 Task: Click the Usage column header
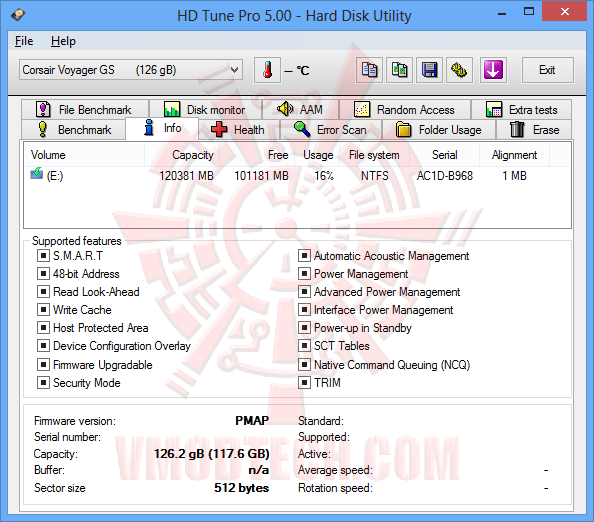(x=317, y=155)
